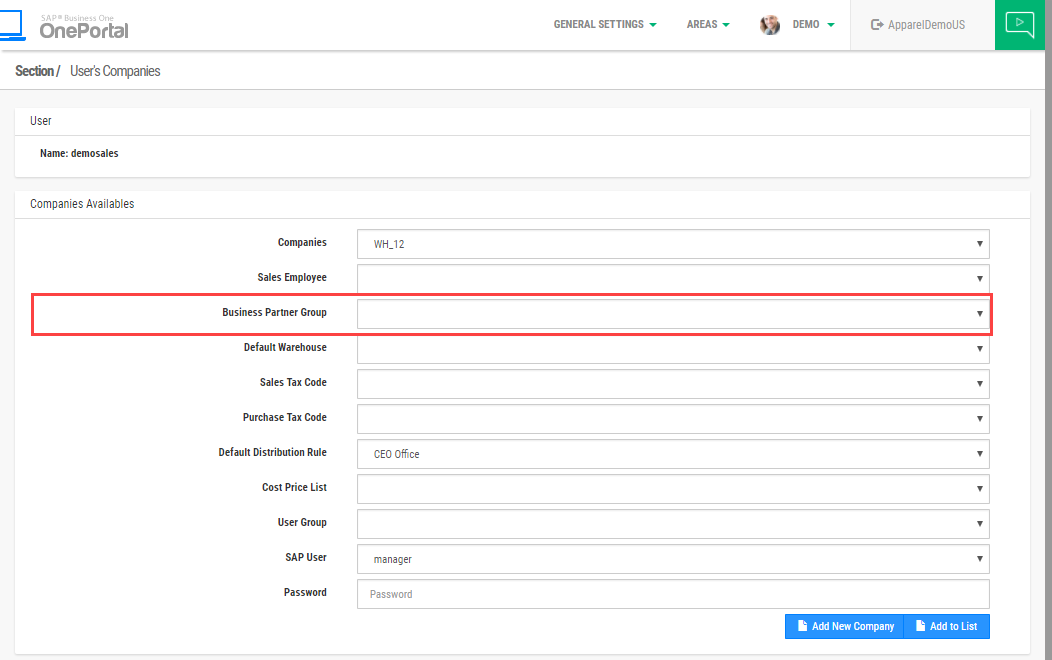Click into the Password input field
The image size is (1052, 660).
pyautogui.click(x=672, y=594)
